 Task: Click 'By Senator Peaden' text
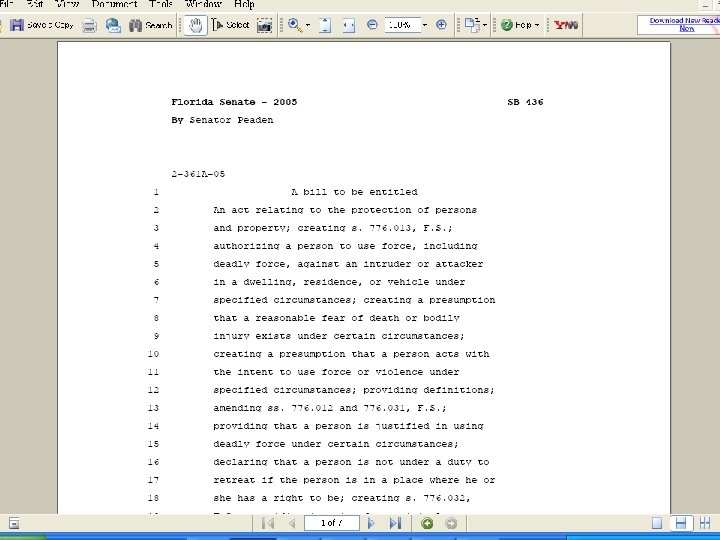click(x=222, y=120)
